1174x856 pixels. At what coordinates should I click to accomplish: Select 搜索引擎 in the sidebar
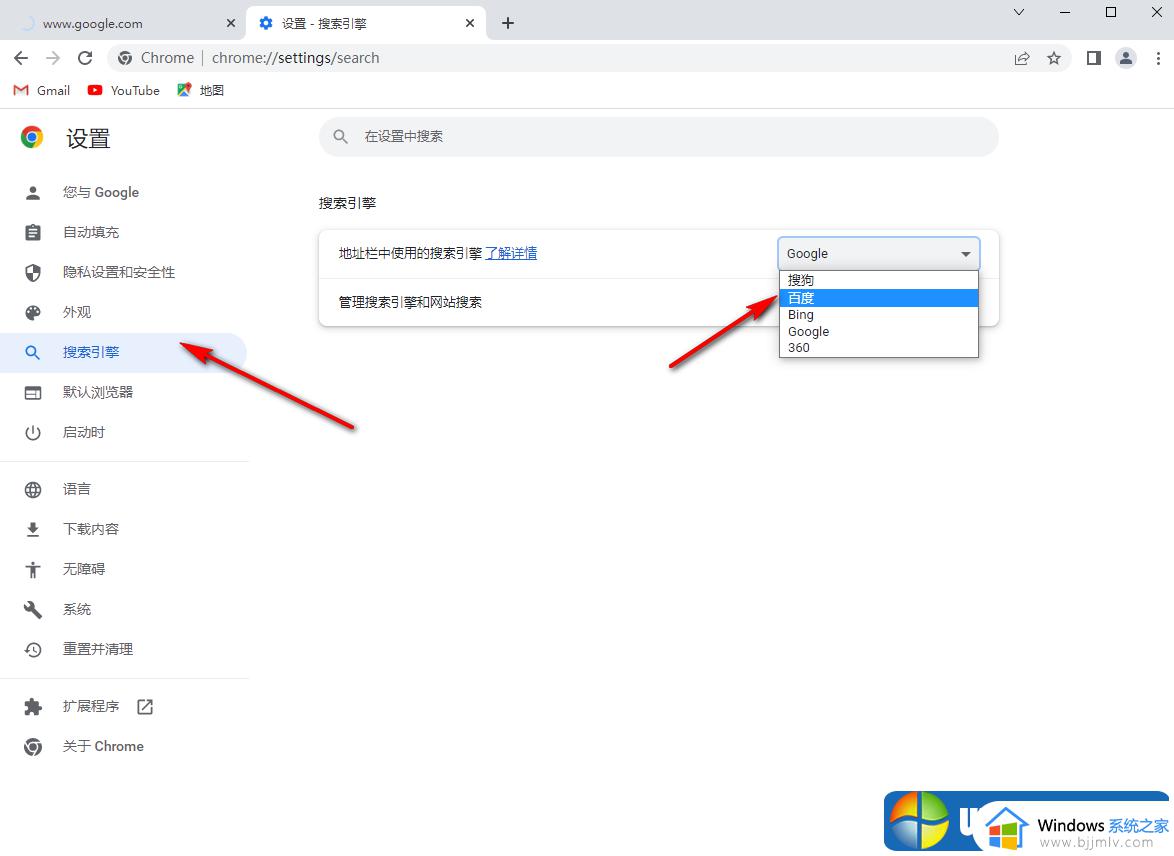[x=124, y=352]
